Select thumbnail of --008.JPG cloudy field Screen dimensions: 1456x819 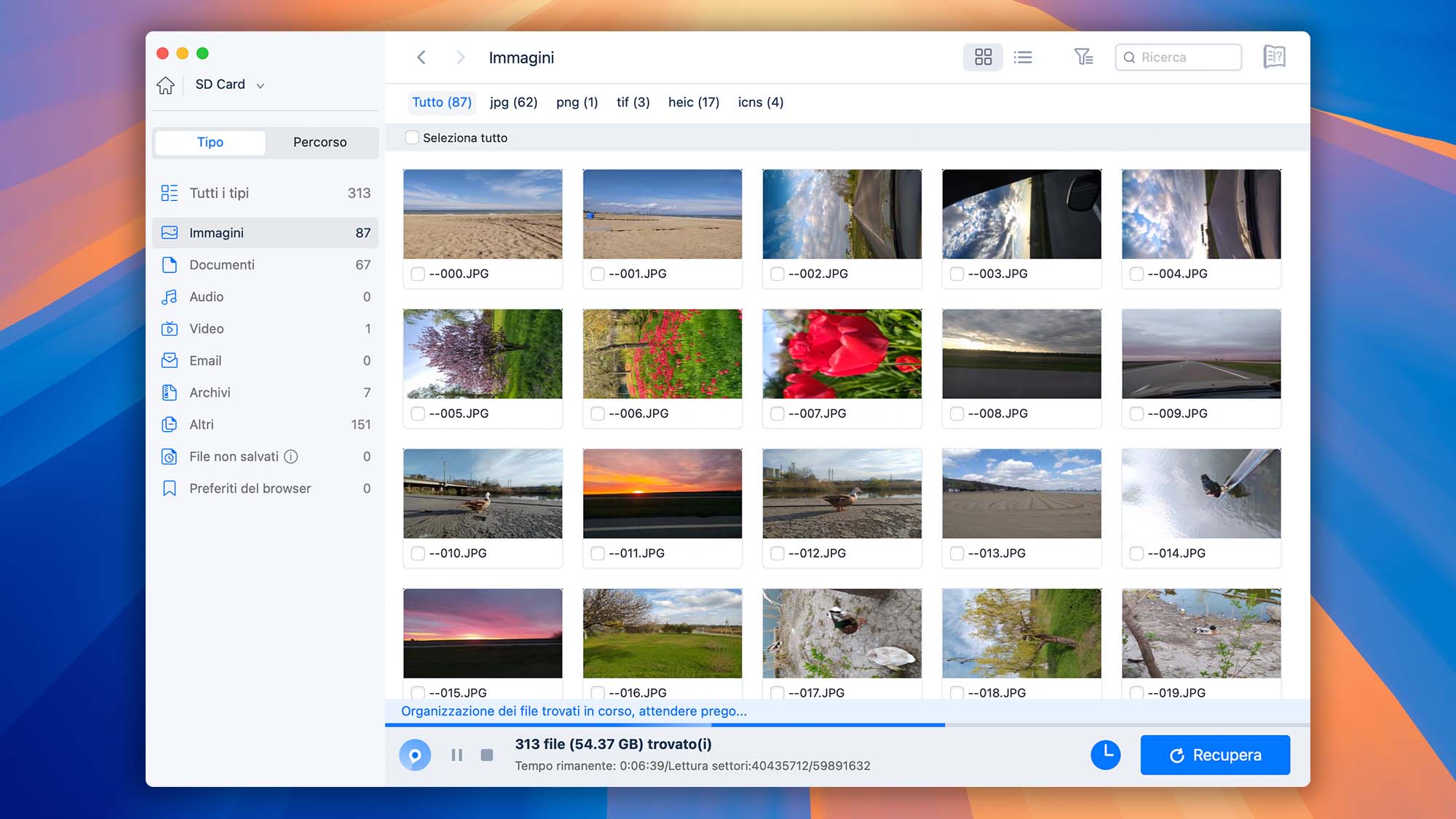(x=1021, y=354)
